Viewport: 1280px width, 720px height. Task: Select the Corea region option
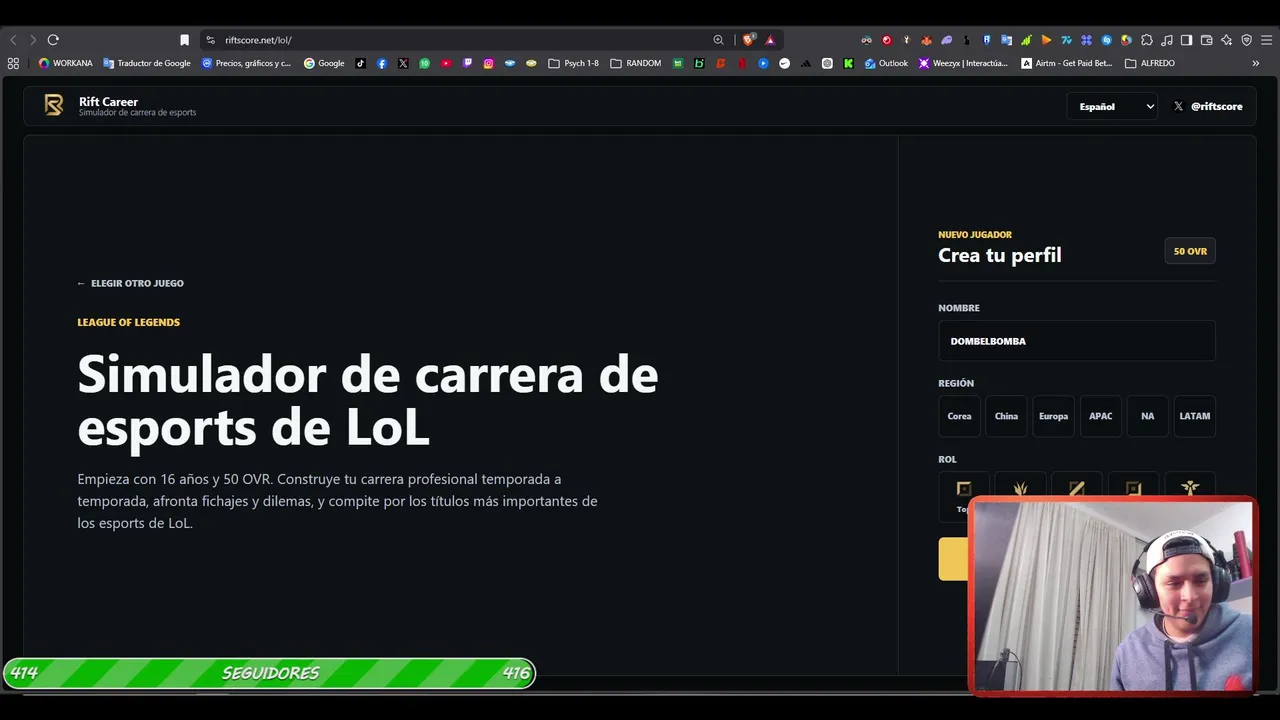point(959,416)
